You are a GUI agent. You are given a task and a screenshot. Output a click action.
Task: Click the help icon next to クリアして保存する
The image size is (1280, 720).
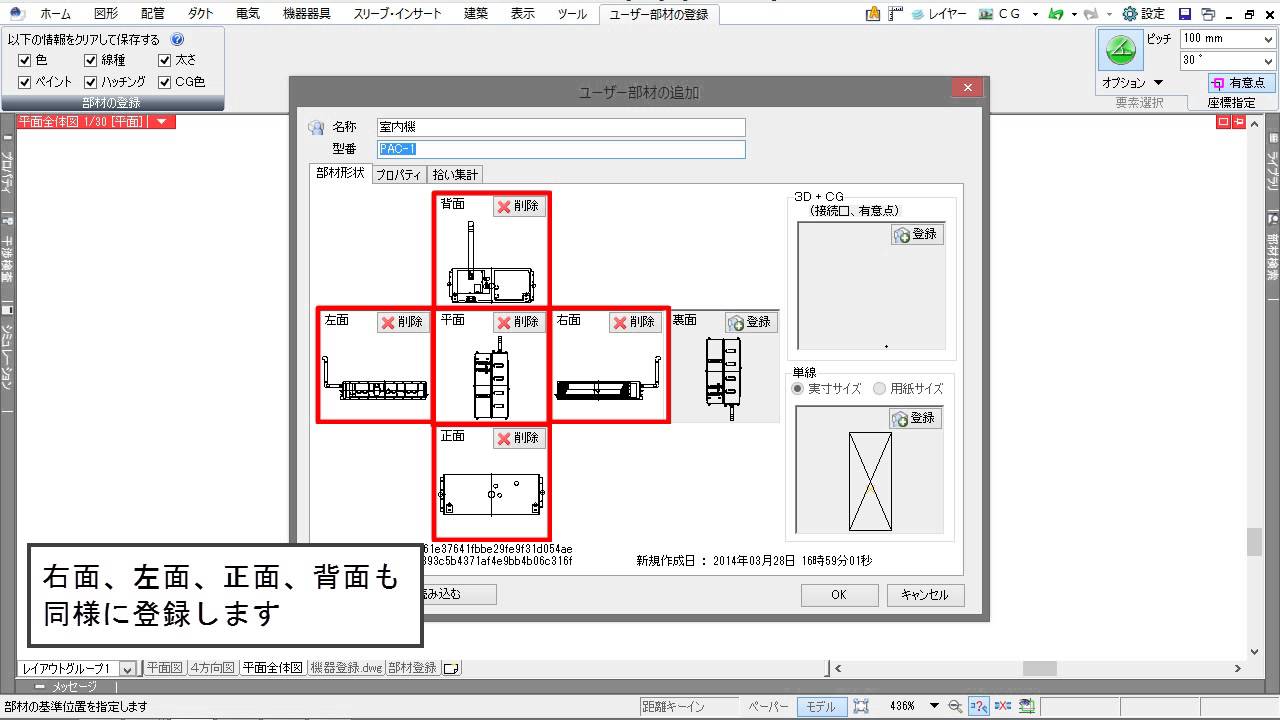(177, 39)
